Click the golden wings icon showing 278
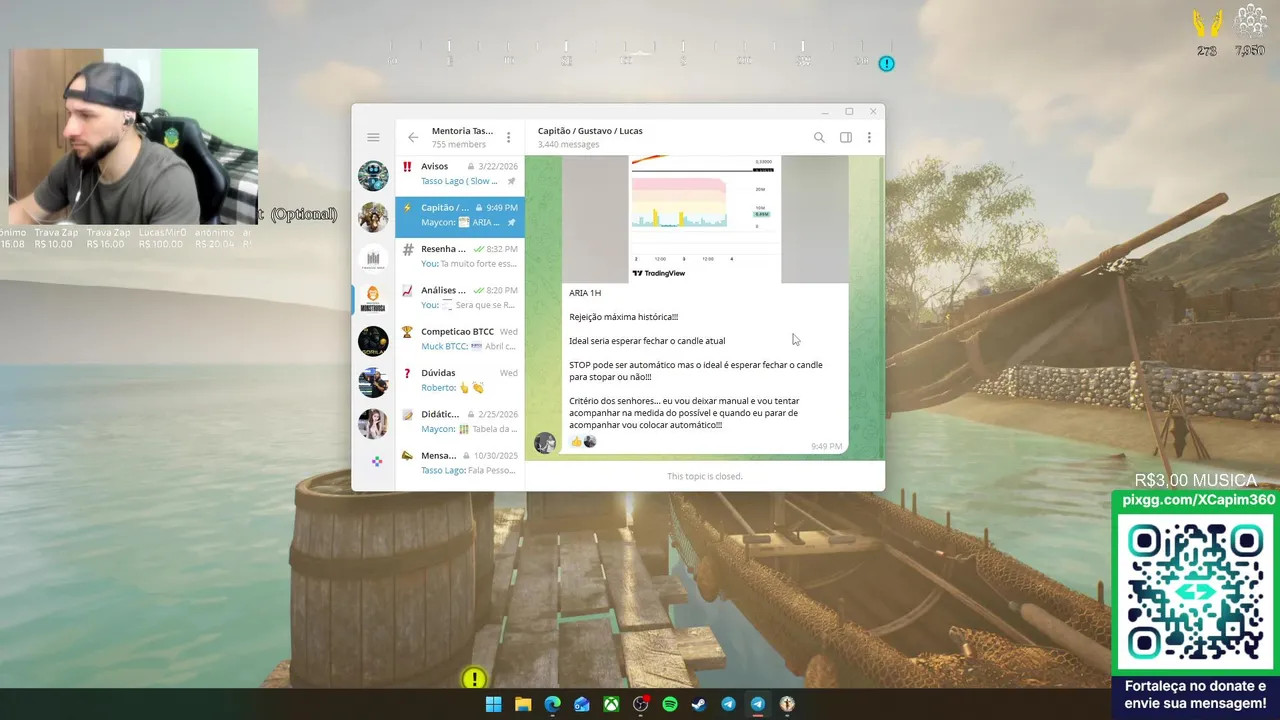Image resolution: width=1280 pixels, height=720 pixels. point(1208,24)
